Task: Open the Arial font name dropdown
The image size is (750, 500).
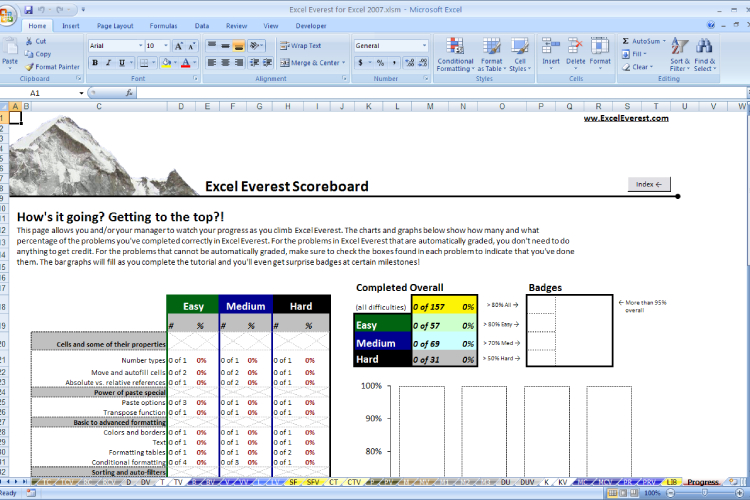Action: (x=141, y=45)
